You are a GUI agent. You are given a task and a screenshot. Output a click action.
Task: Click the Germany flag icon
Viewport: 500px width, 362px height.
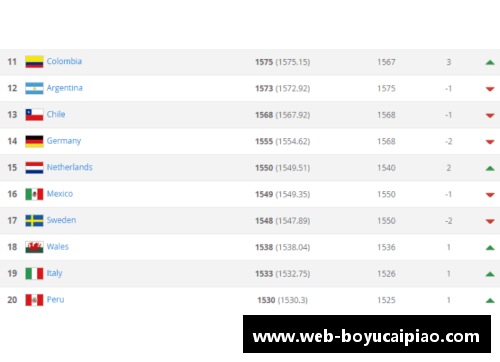(34, 141)
